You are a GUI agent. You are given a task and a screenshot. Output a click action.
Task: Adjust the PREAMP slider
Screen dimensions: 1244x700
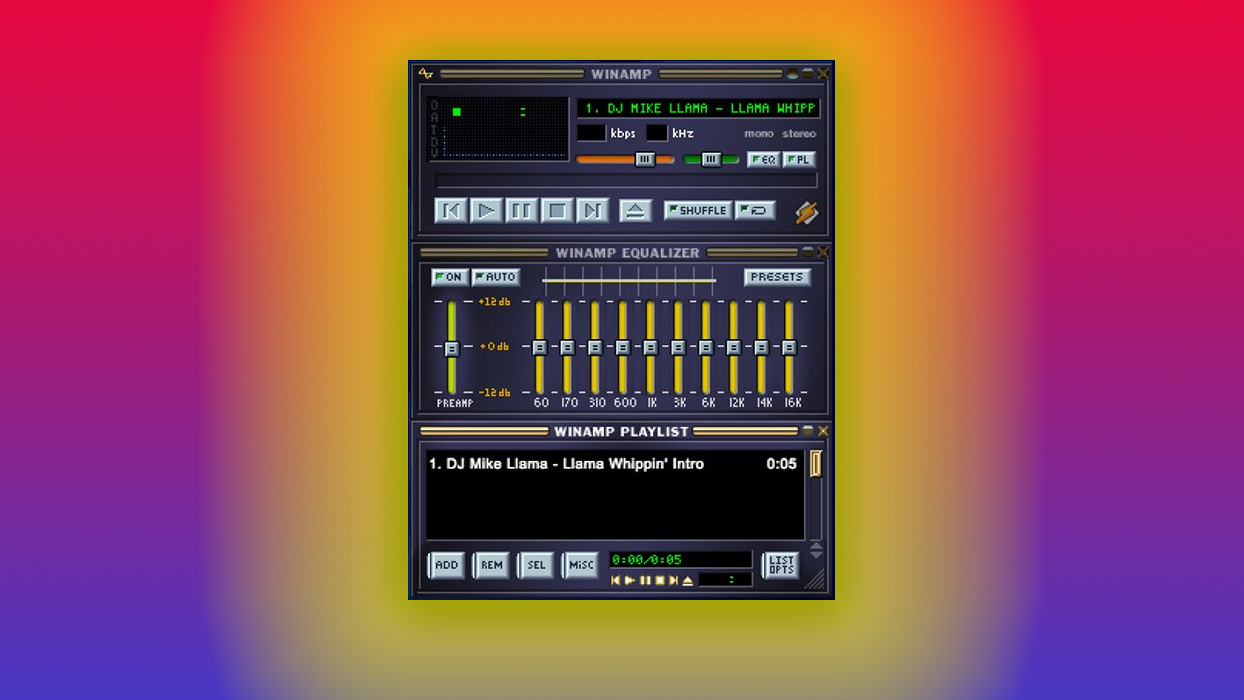(452, 347)
